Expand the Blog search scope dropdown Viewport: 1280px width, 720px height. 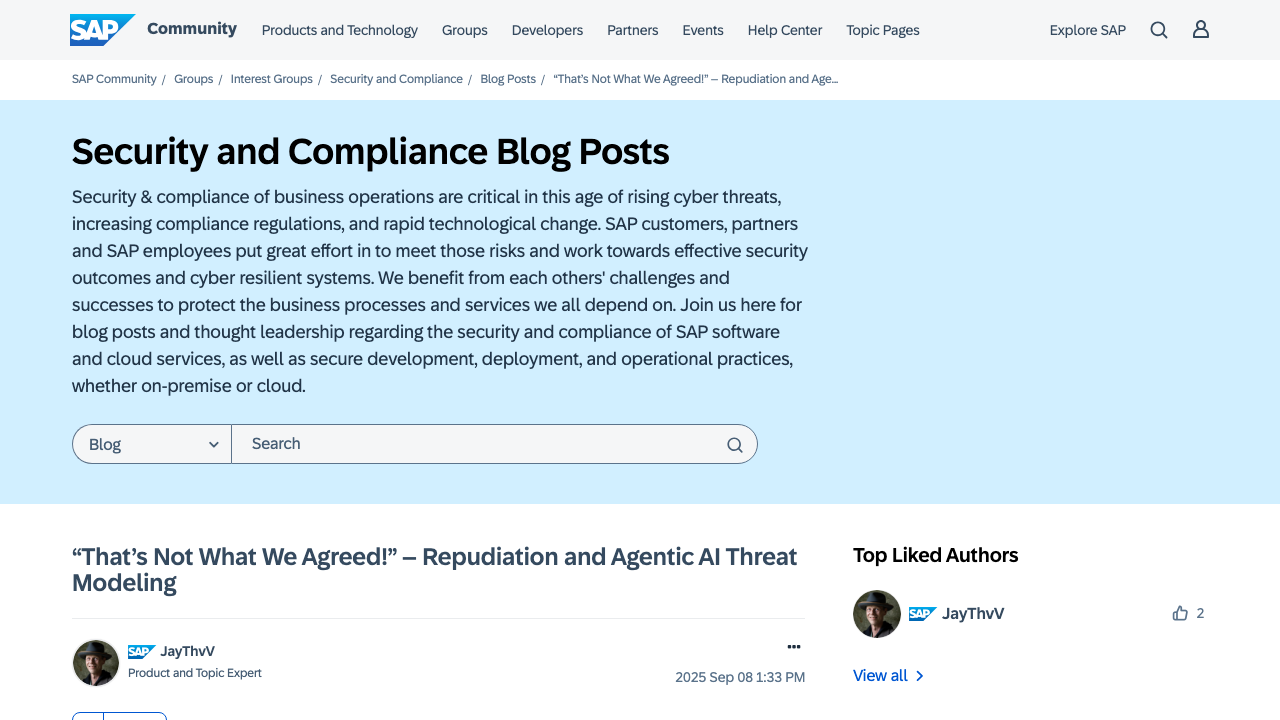(152, 444)
